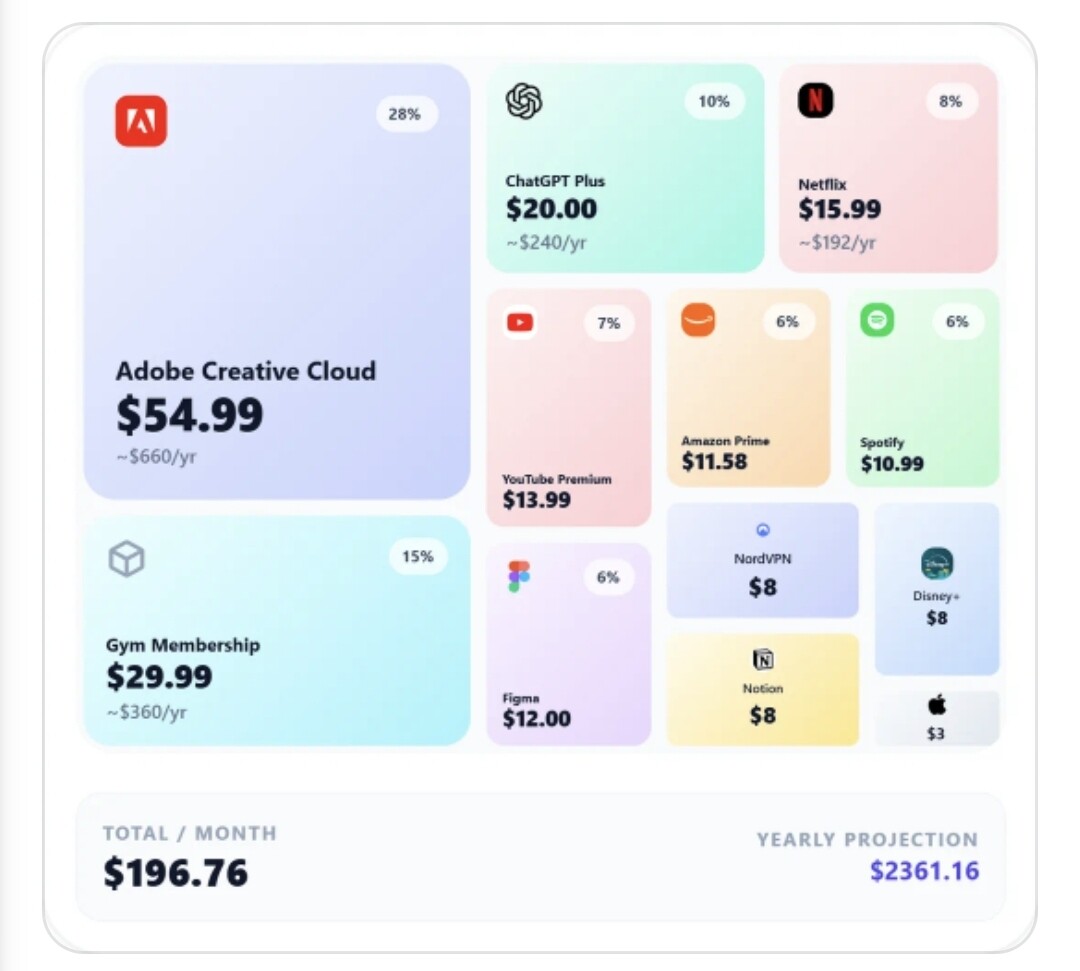Click the ~$240/yr label under ChatGPT Plus
The width and height of the screenshot is (1080, 971).
[546, 243]
